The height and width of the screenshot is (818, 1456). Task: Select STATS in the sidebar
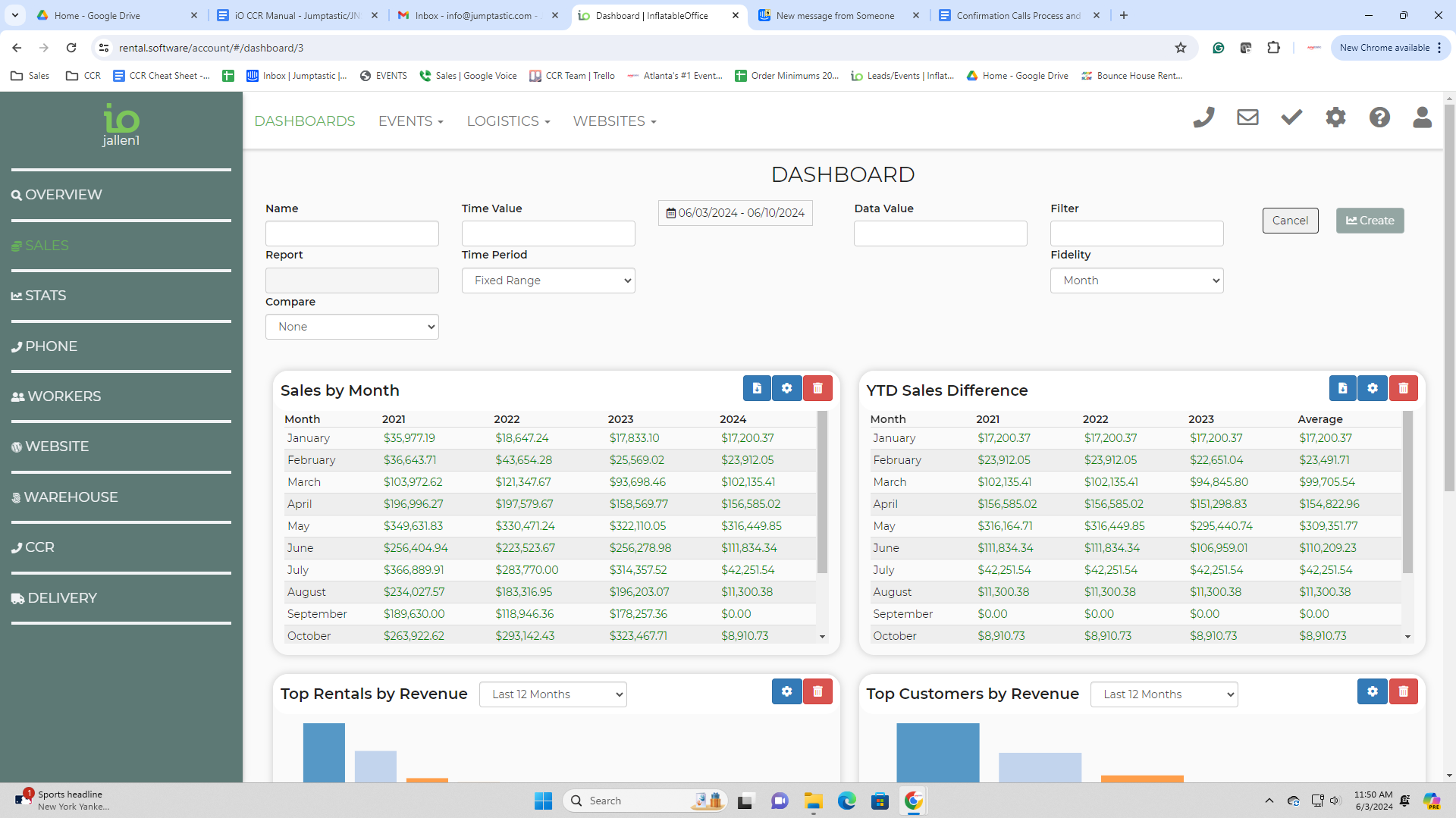[45, 296]
